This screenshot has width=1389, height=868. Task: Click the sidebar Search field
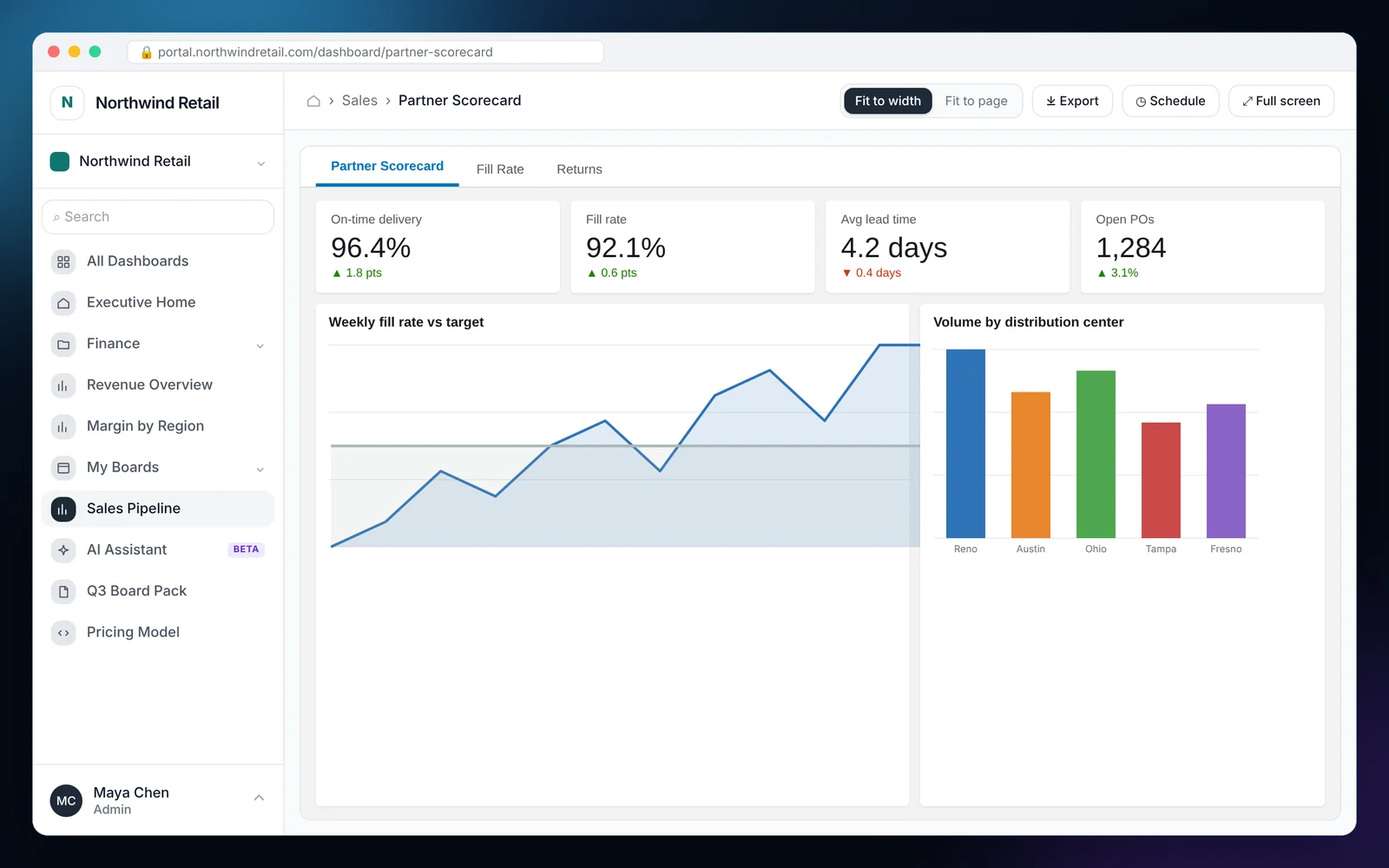158,217
